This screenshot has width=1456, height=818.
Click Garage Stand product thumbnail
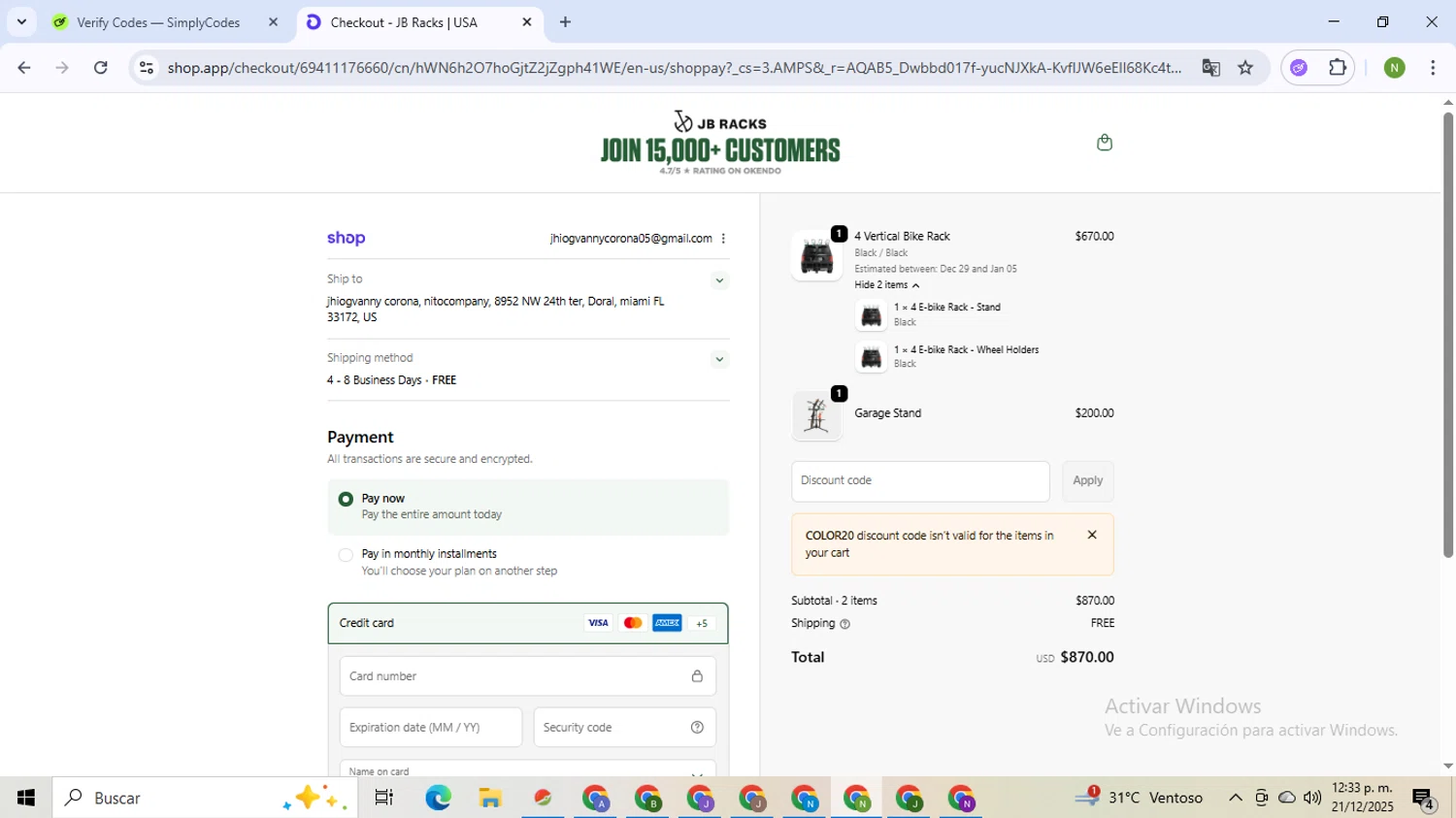pos(816,415)
